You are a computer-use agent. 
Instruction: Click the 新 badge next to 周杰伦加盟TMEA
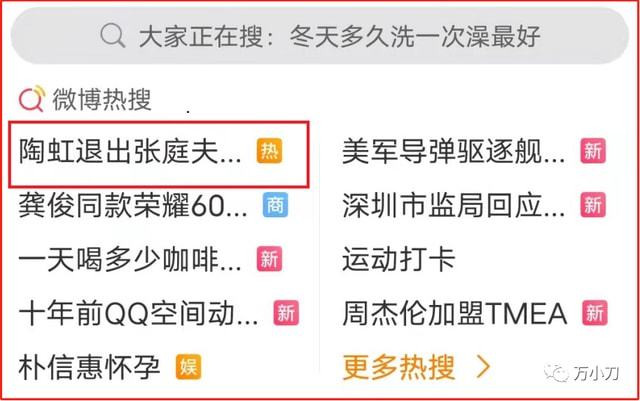(595, 313)
